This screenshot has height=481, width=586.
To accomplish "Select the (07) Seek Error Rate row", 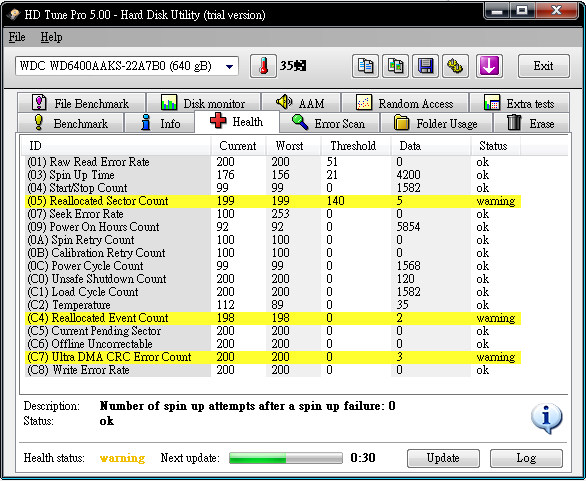I will tap(273, 214).
